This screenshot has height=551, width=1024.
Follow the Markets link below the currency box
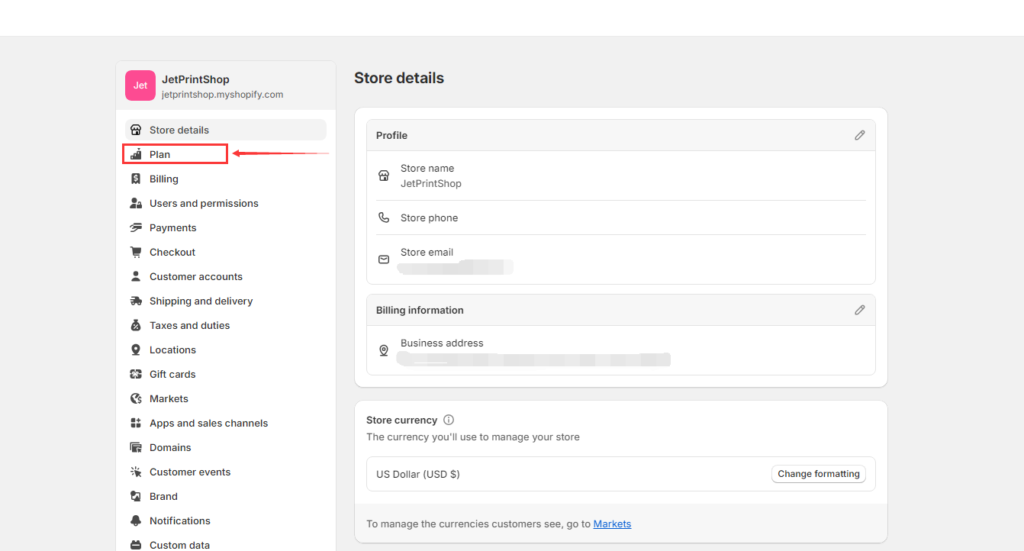pos(612,524)
